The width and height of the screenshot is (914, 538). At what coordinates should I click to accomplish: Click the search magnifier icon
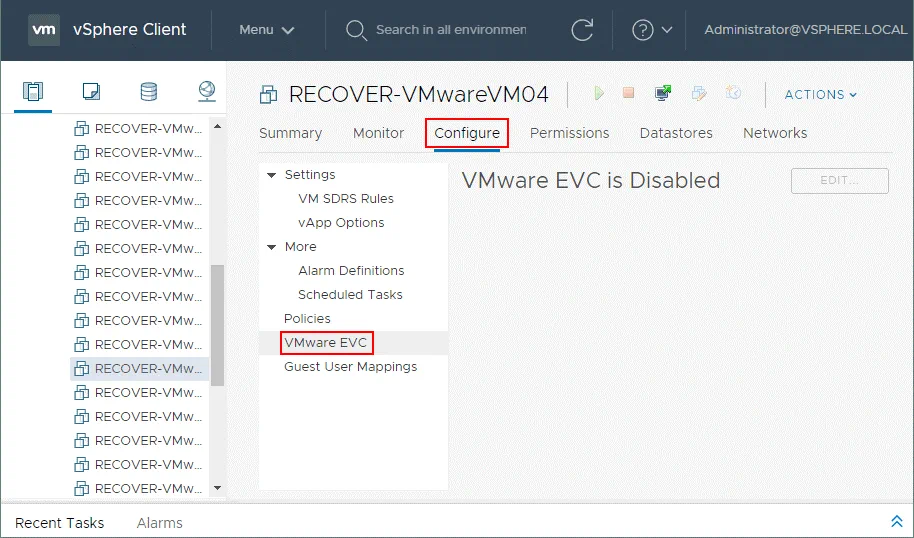(x=356, y=30)
